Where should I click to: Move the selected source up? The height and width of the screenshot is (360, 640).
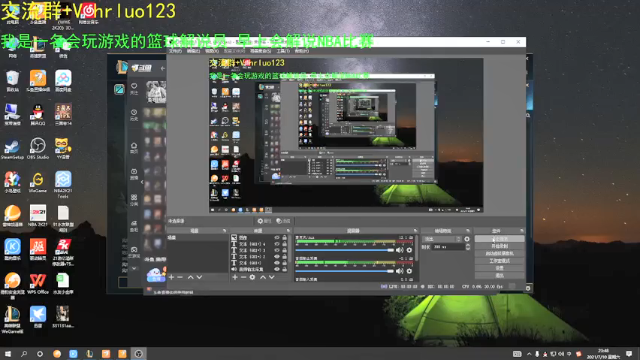coord(263,277)
